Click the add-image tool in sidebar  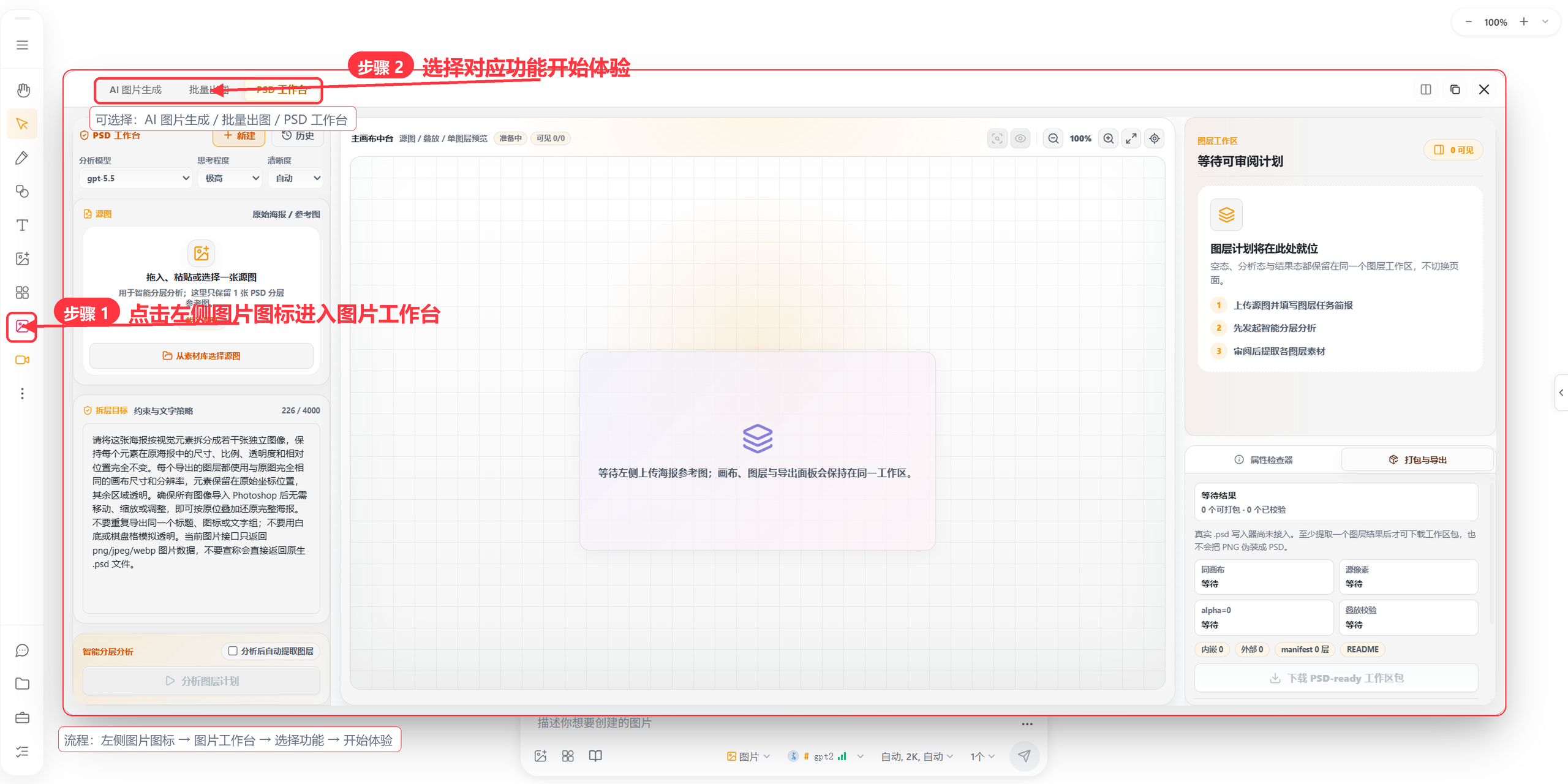click(x=22, y=258)
